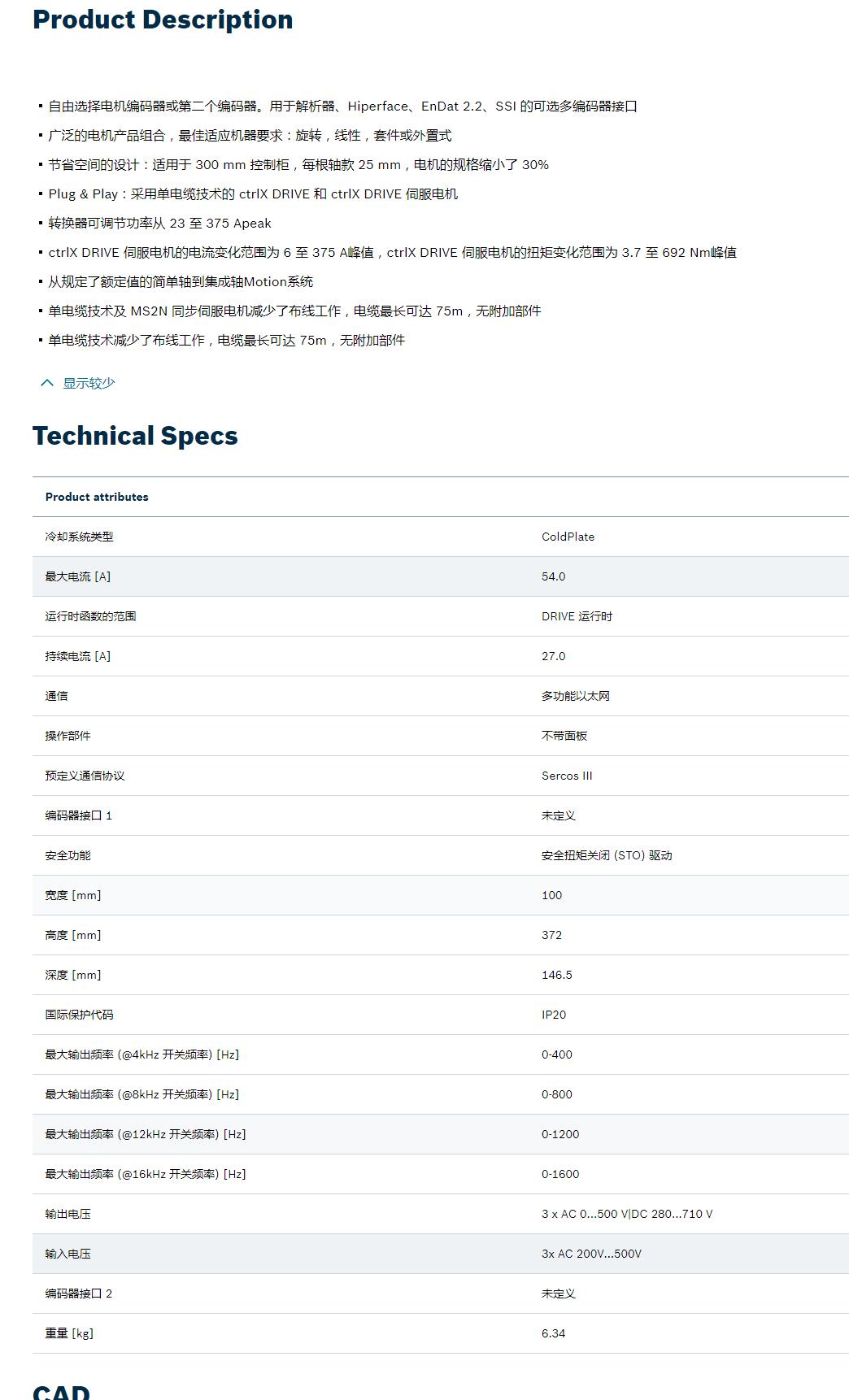The width and height of the screenshot is (849, 1400).
Task: Click the 宽度 [mm] label
Action: pyautogui.click(x=73, y=895)
